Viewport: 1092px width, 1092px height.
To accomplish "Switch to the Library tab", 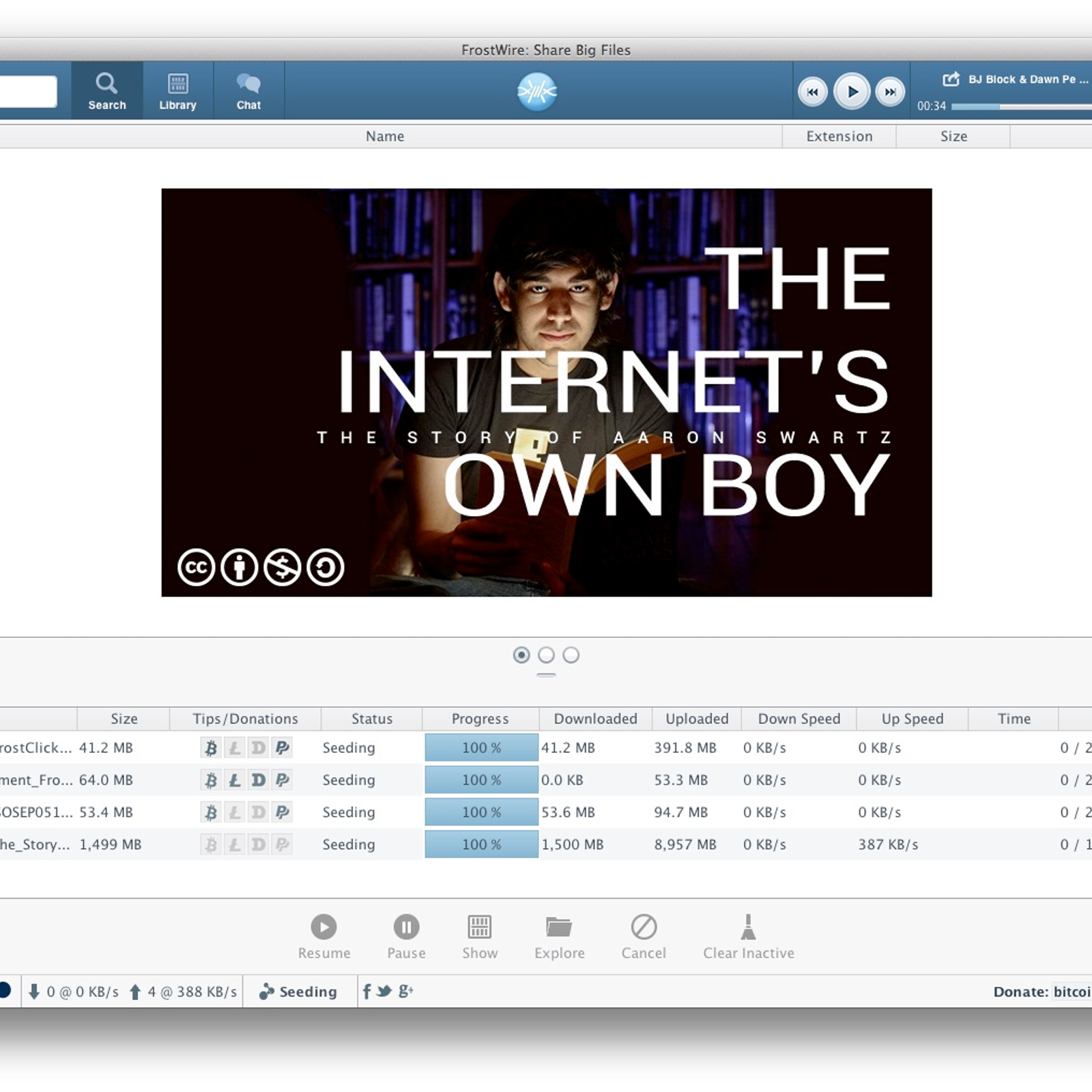I will pyautogui.click(x=178, y=91).
